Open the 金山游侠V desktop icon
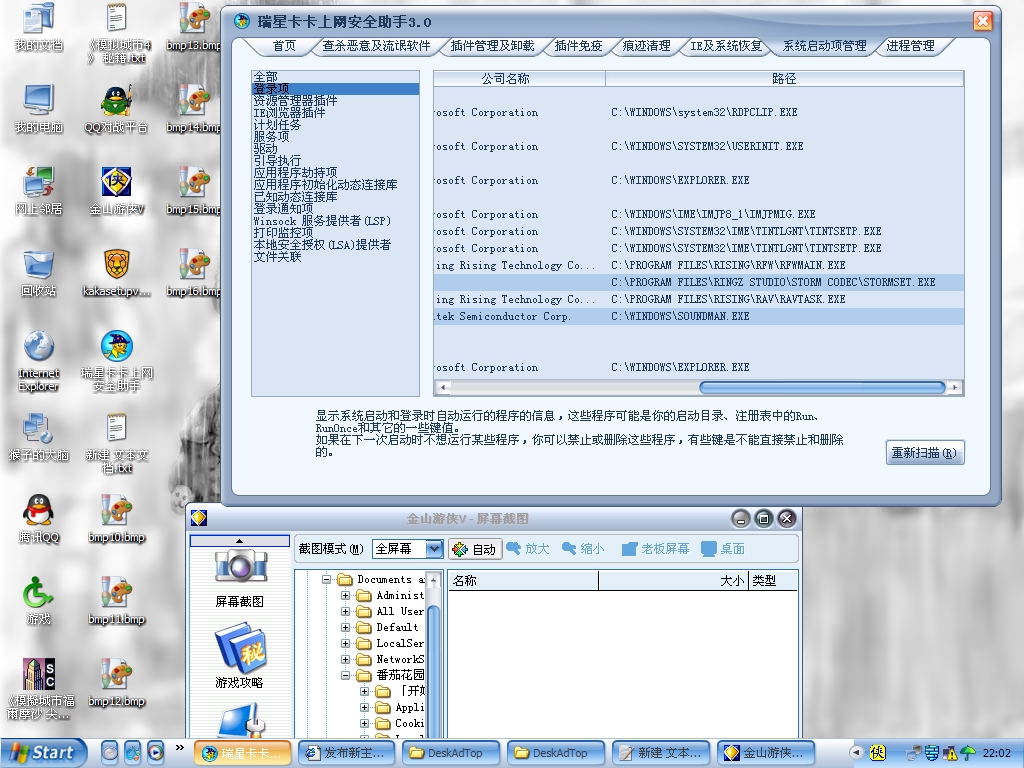 116,191
